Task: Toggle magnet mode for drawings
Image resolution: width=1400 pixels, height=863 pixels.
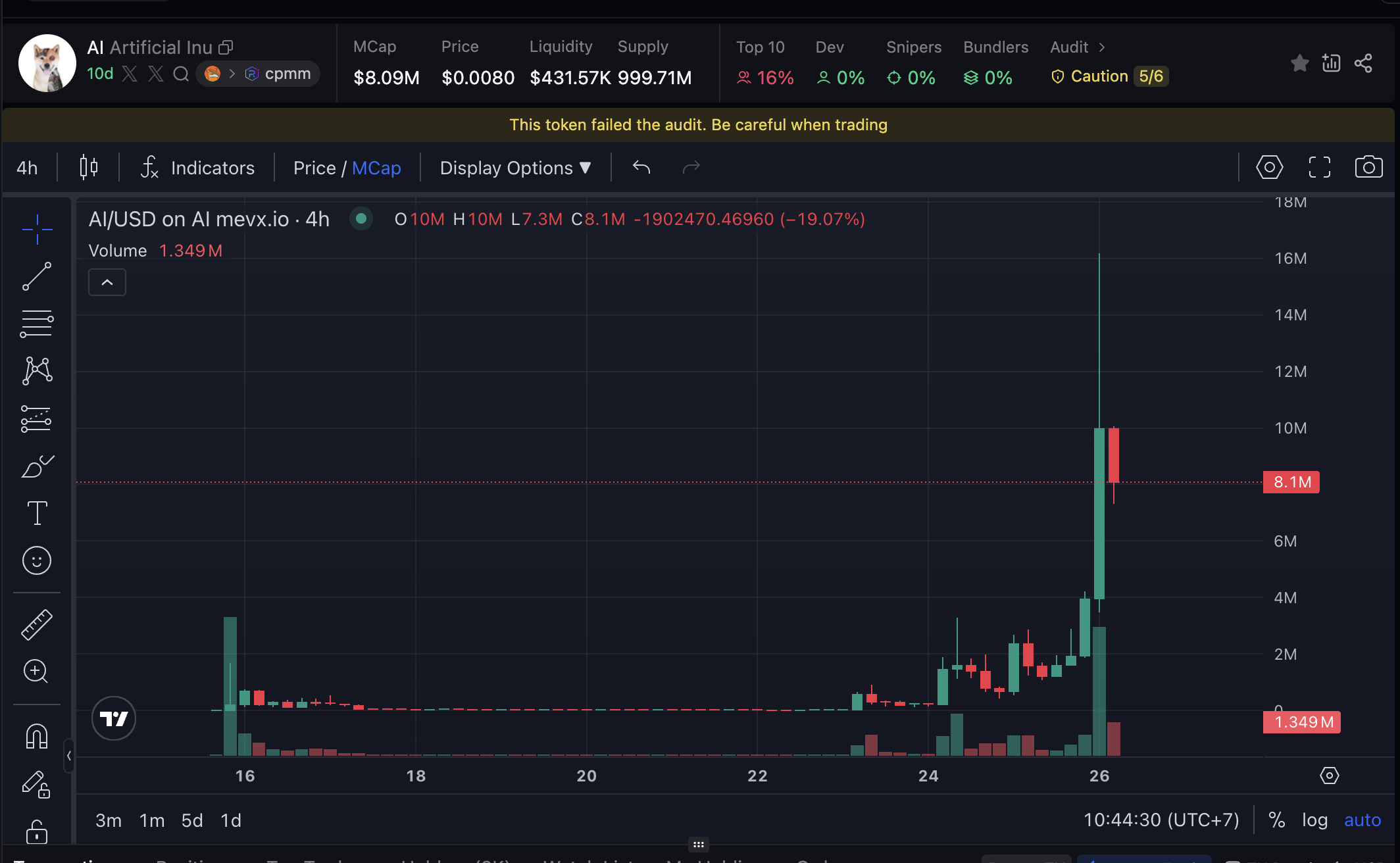Action: pyautogui.click(x=37, y=736)
